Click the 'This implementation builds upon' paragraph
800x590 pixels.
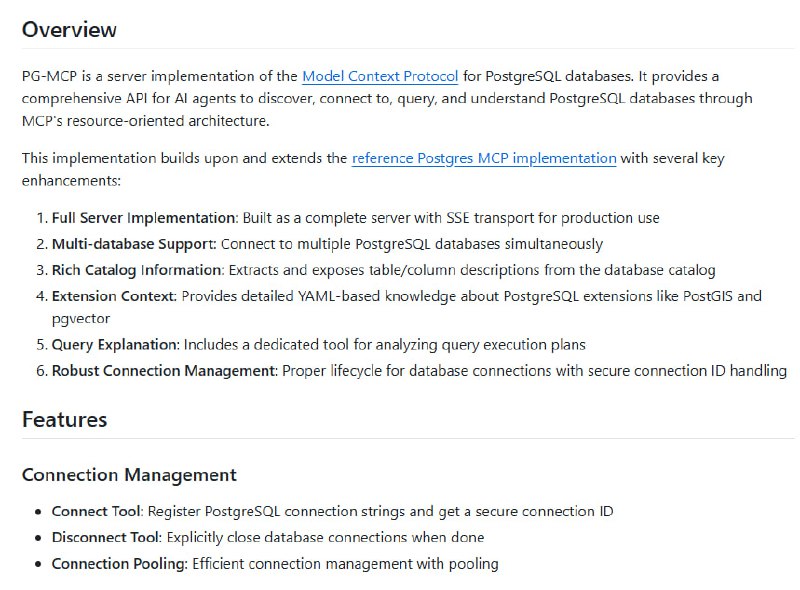pos(373,169)
